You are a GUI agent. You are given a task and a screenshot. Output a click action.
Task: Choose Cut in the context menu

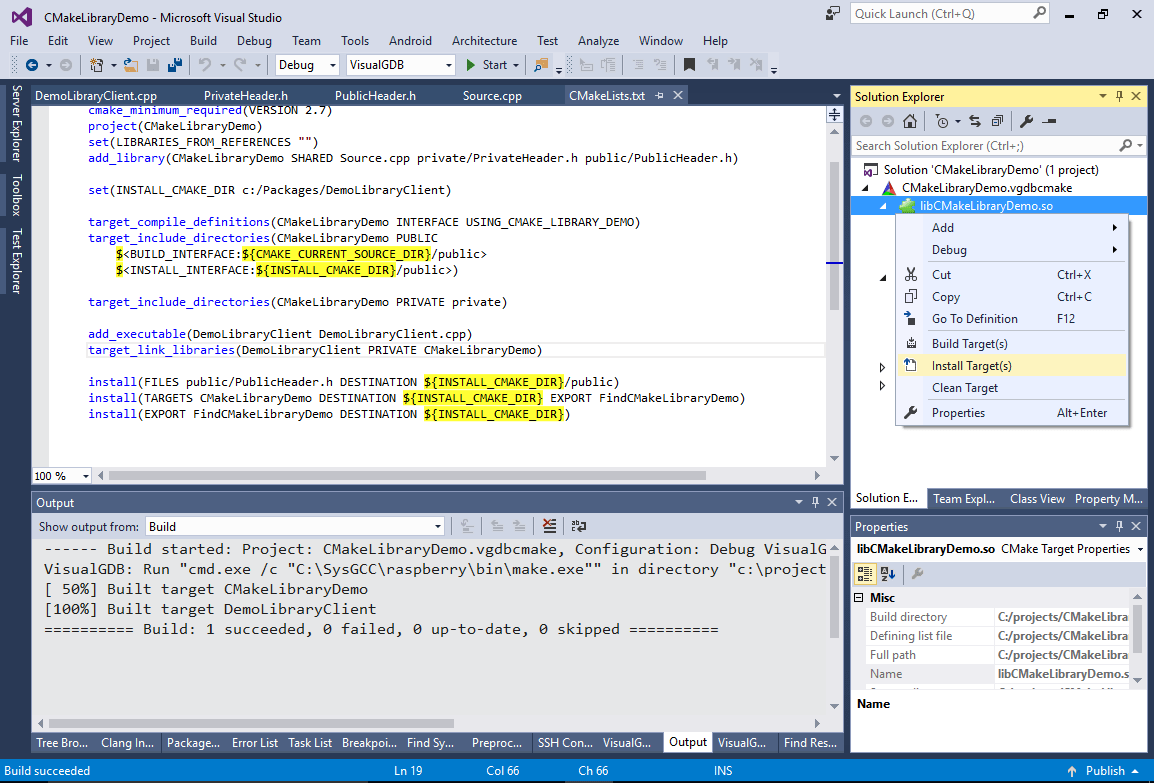(1011, 274)
